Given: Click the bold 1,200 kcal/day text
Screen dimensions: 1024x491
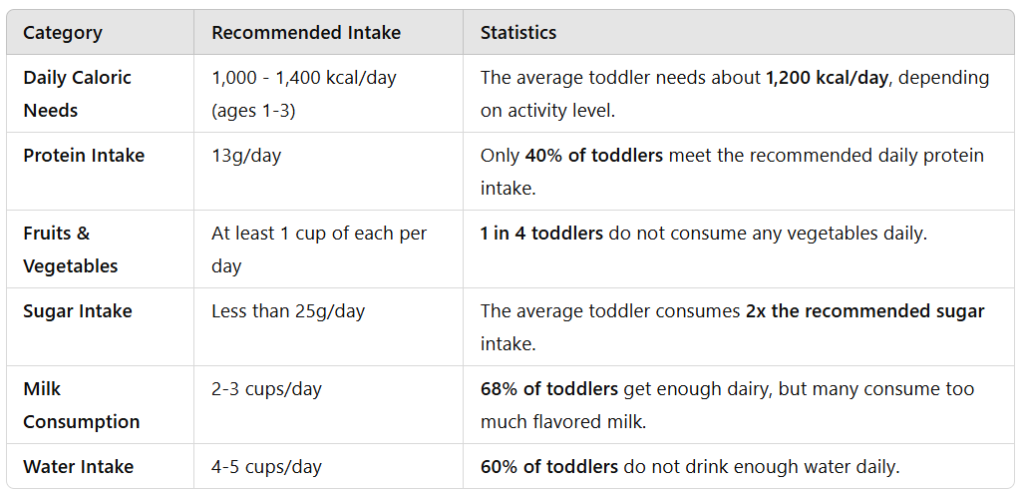Looking at the screenshot, I should (826, 78).
